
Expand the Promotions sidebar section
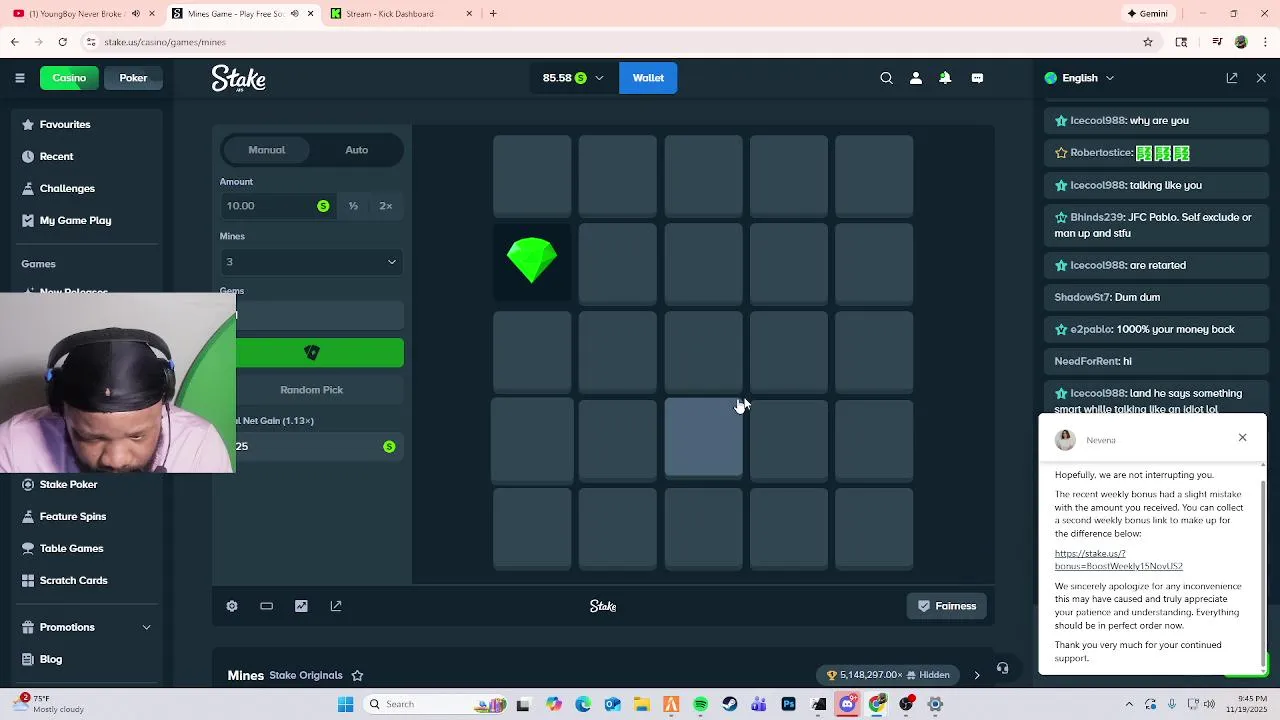coord(146,627)
